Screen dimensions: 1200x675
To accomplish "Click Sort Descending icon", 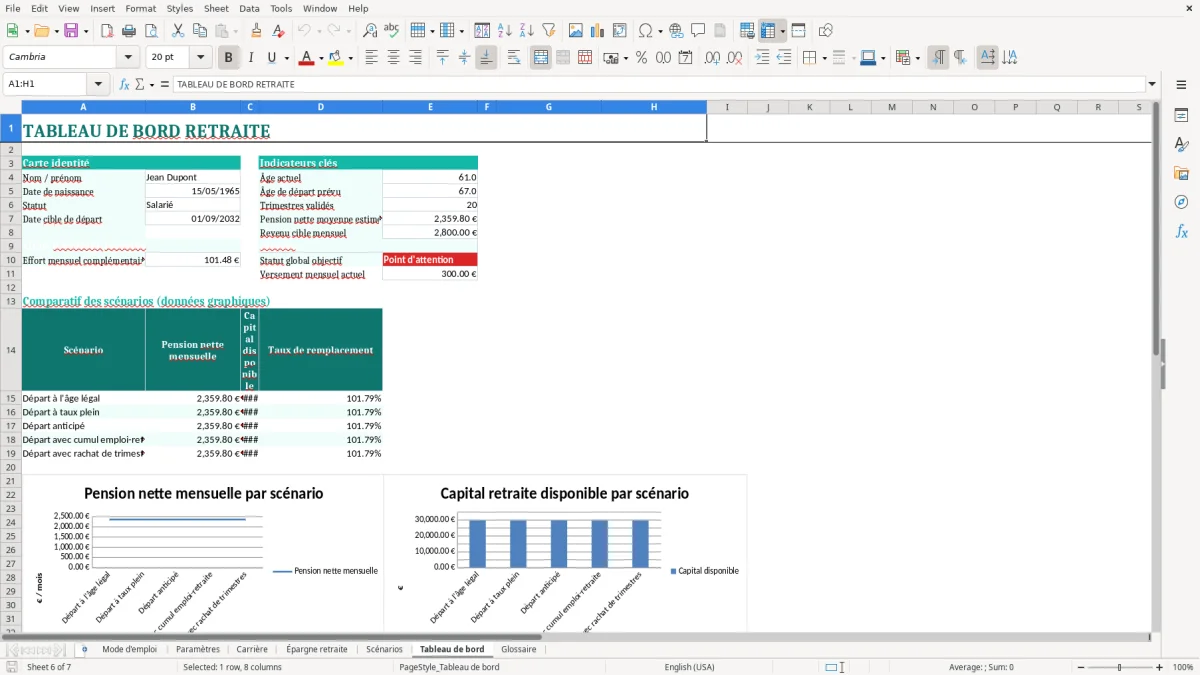I will pos(526,31).
